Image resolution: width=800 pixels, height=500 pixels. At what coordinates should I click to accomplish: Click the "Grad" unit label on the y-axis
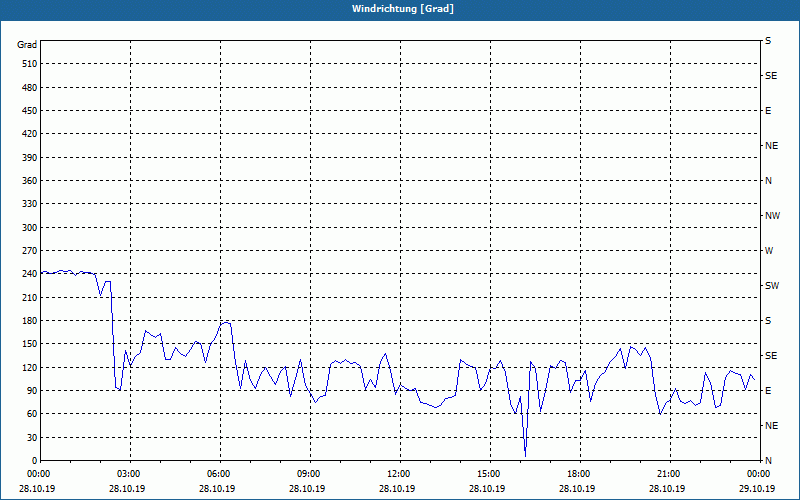tap(27, 45)
